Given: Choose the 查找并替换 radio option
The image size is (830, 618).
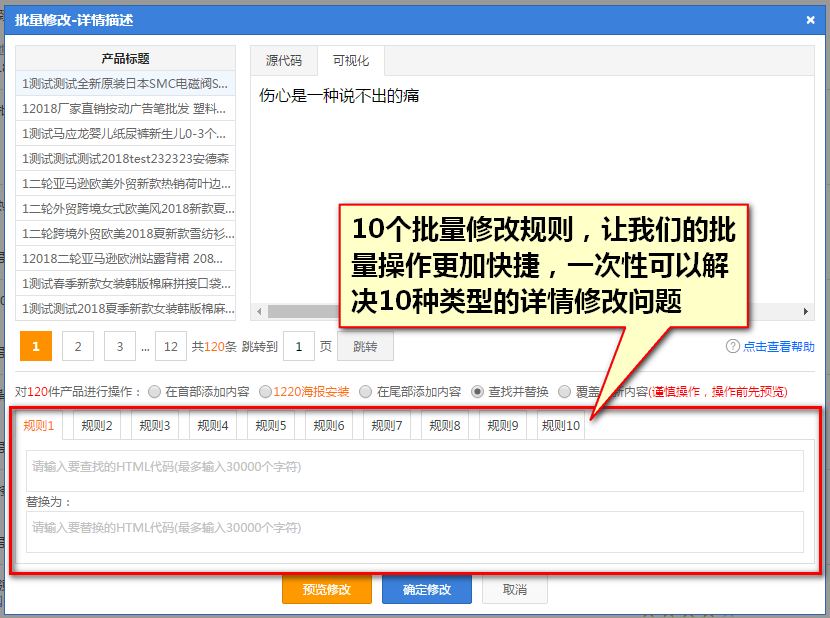Looking at the screenshot, I should pos(477,392).
